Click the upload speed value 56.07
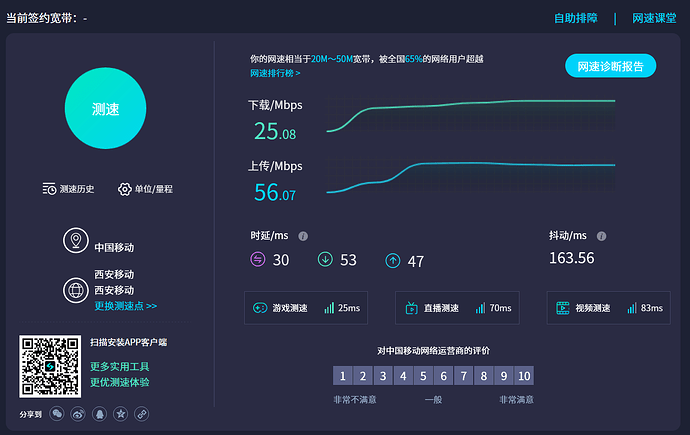This screenshot has height=435, width=690. tap(275, 192)
